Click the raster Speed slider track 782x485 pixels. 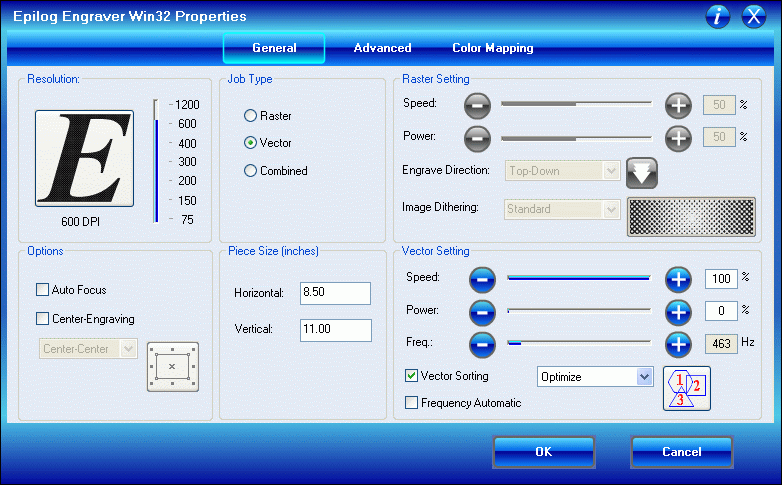(x=577, y=104)
